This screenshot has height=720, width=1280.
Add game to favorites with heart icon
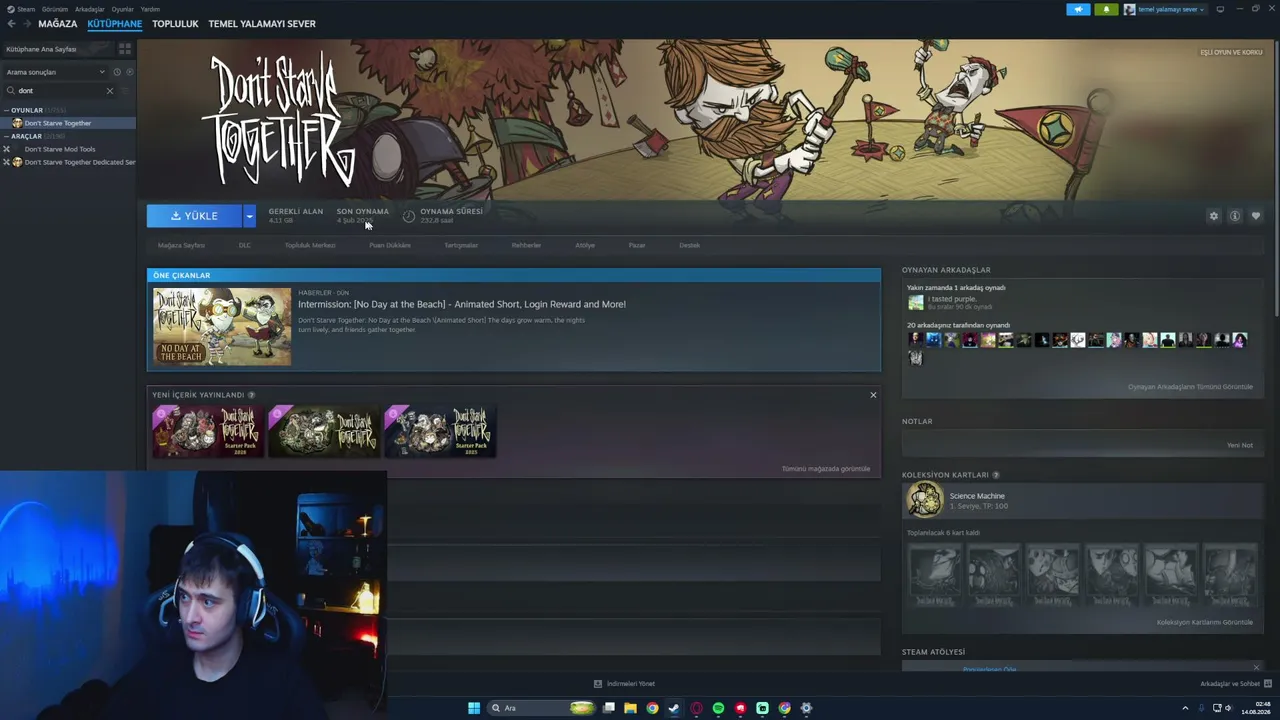1256,216
